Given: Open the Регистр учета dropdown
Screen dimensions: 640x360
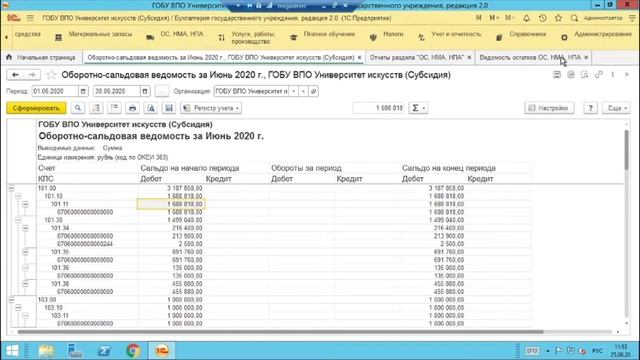Looking at the screenshot, I should 211,108.
